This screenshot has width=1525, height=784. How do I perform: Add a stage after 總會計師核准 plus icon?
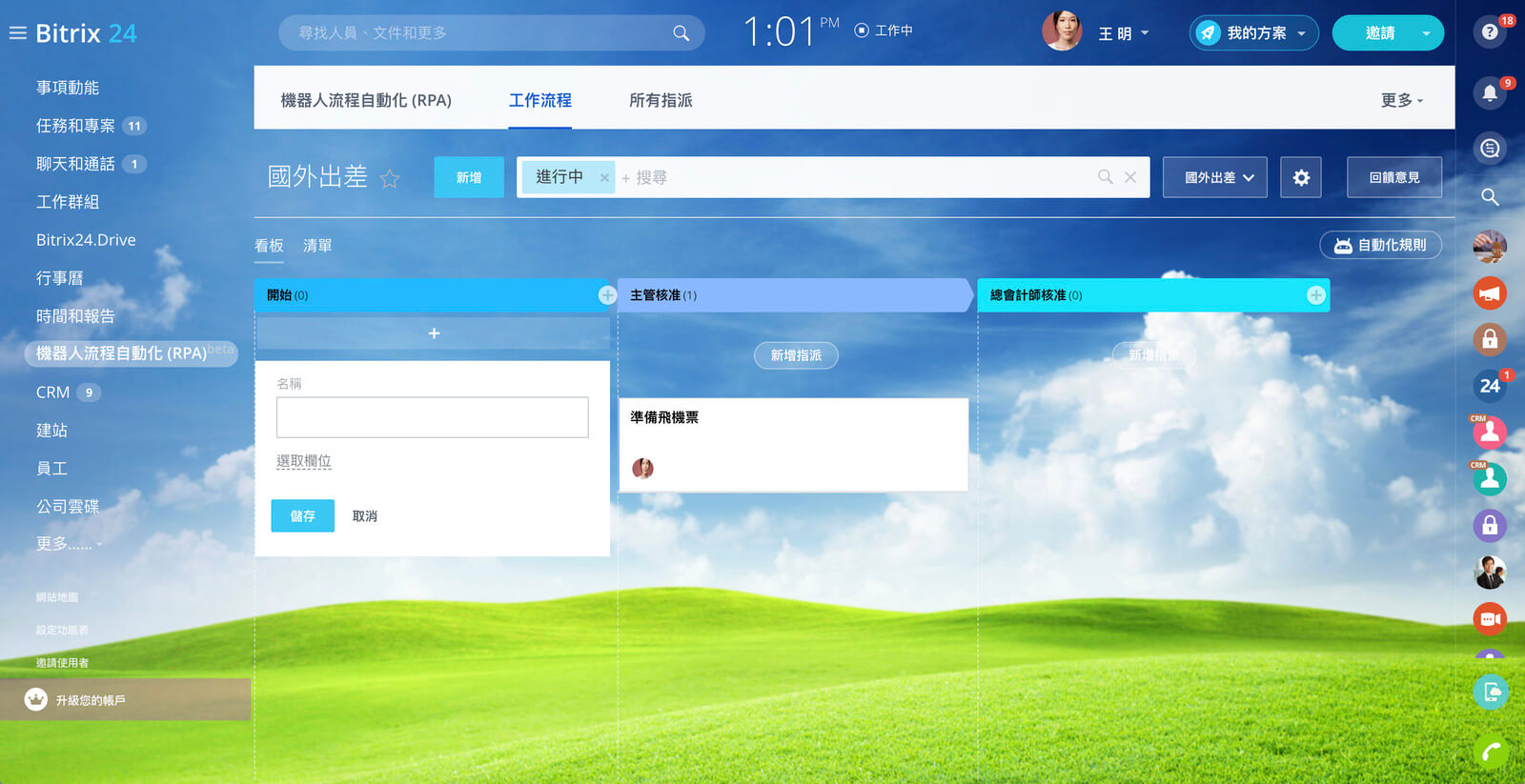pyautogui.click(x=1316, y=295)
